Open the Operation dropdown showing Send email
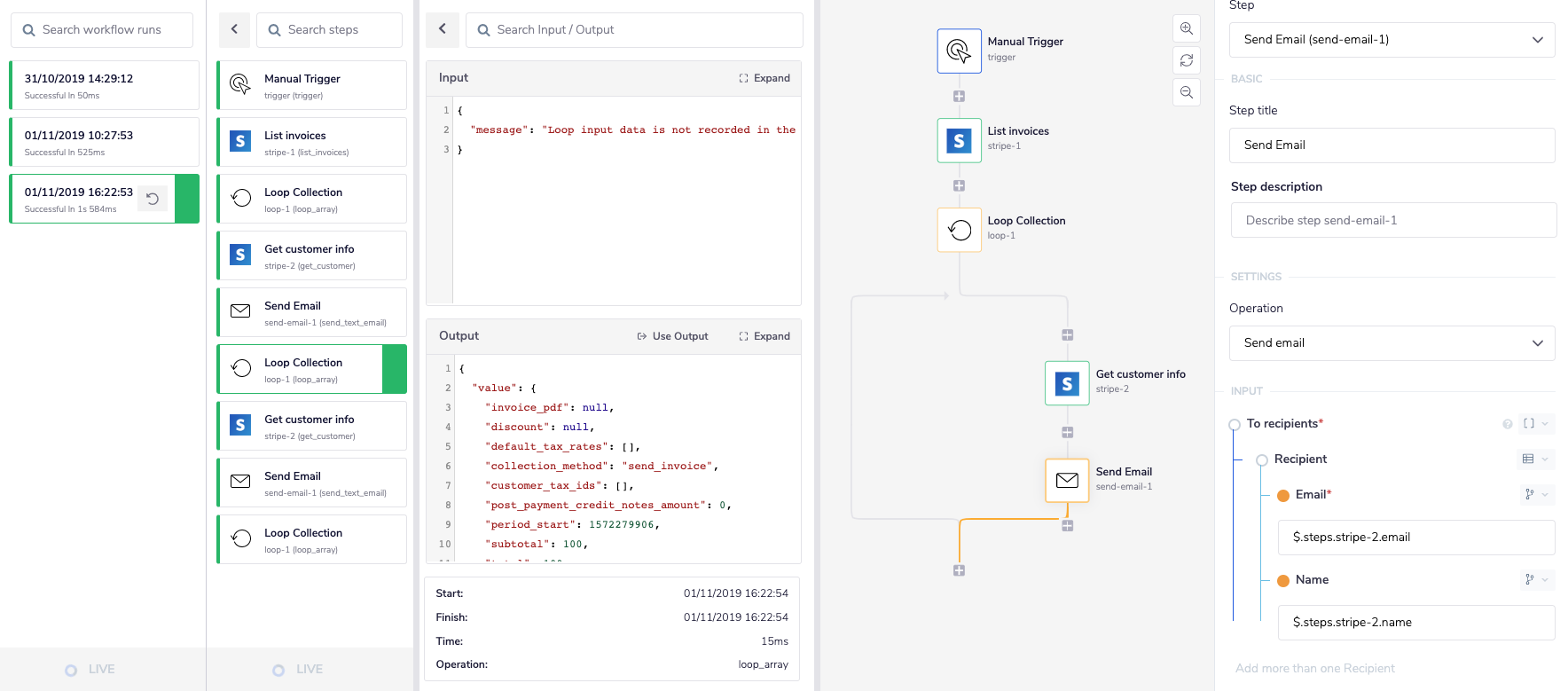 [x=1392, y=343]
